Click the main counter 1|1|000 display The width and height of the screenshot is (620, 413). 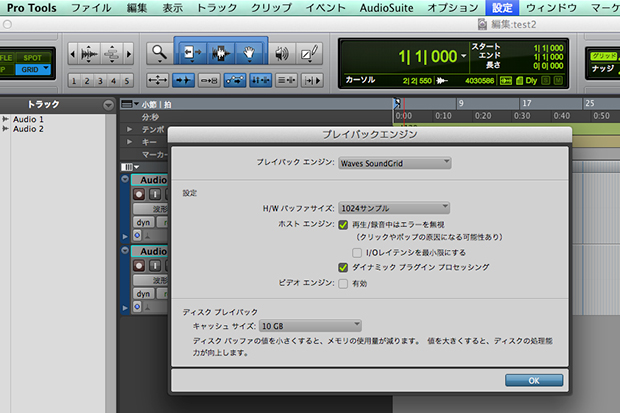[427, 57]
